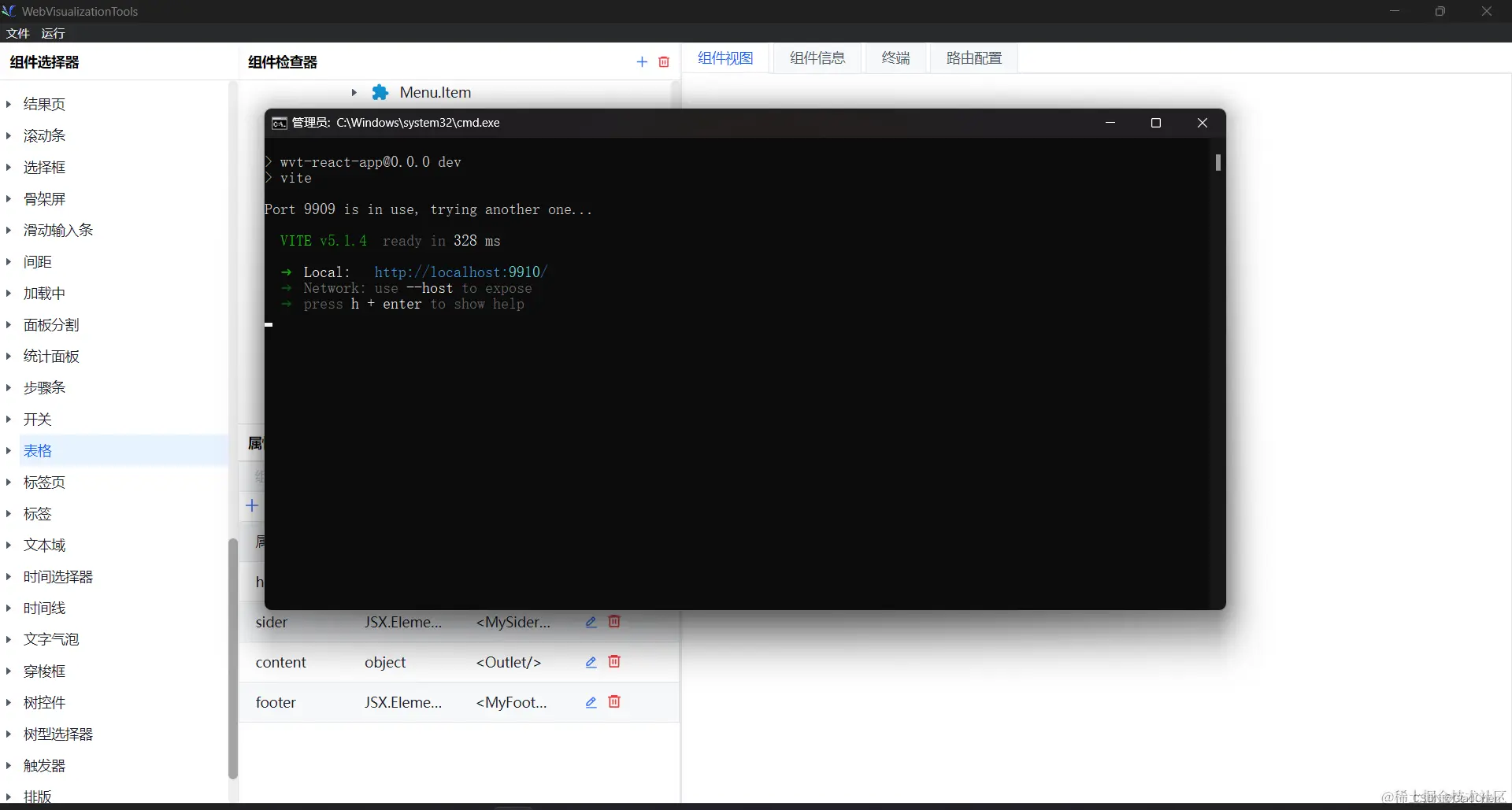Expand the 滚动条 component group
This screenshot has width=1512, height=810.
pos(9,135)
